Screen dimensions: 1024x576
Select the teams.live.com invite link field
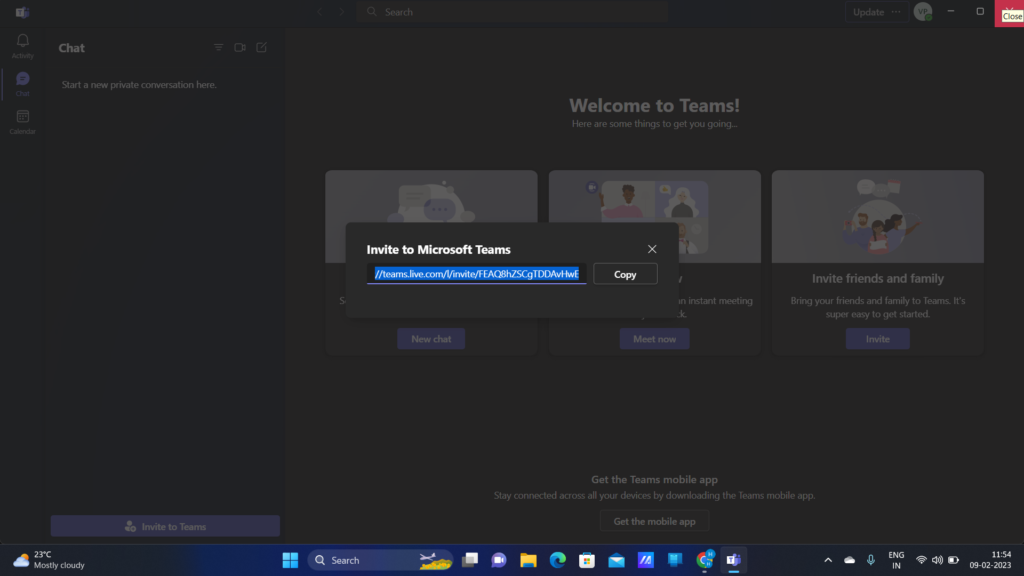coord(476,274)
